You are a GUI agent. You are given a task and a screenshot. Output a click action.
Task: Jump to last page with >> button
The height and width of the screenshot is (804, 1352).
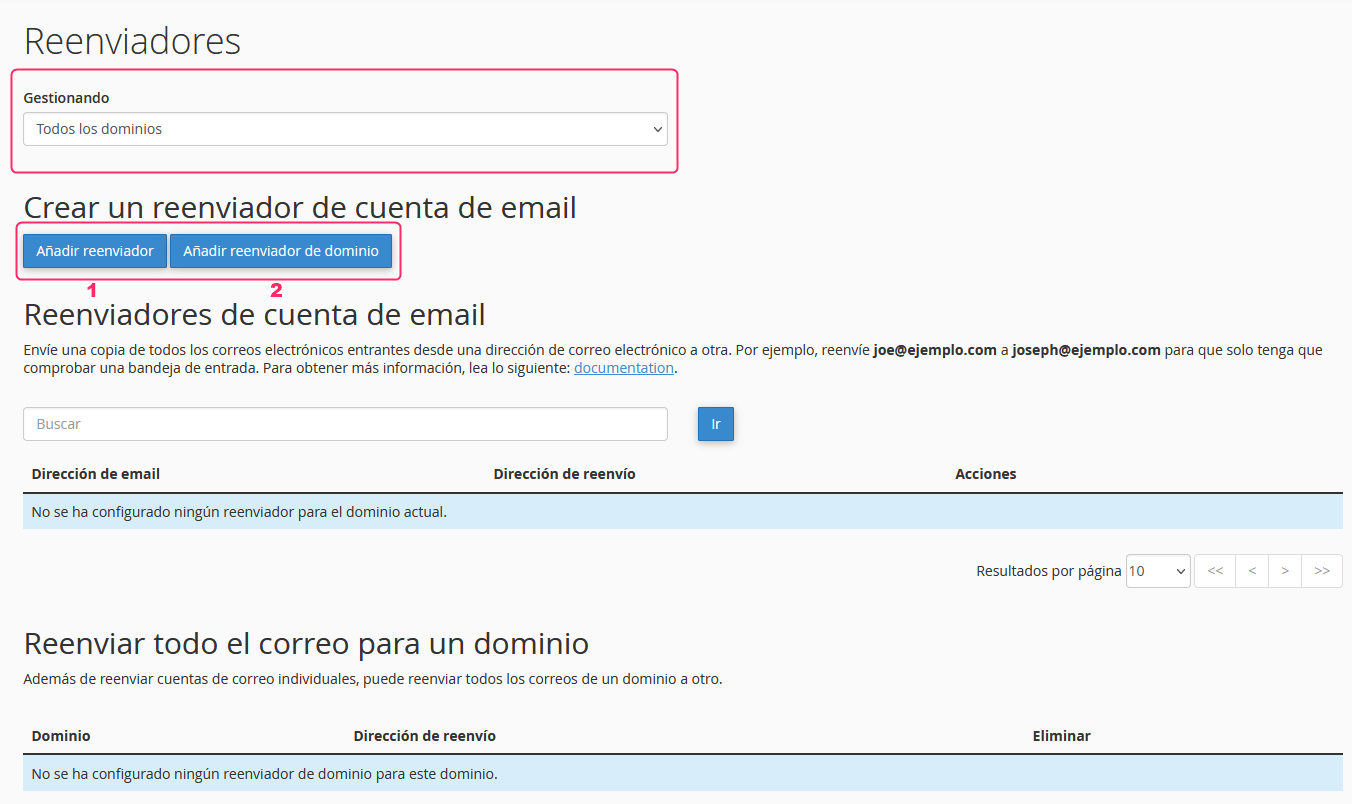1322,571
